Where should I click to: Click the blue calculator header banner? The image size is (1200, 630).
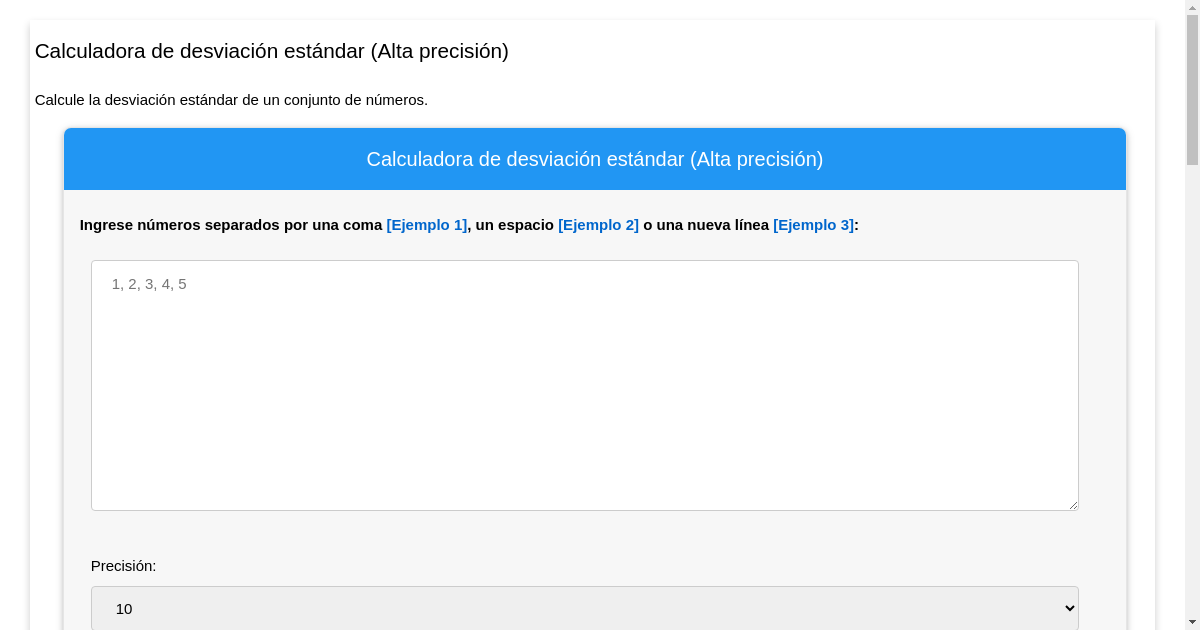(x=594, y=159)
